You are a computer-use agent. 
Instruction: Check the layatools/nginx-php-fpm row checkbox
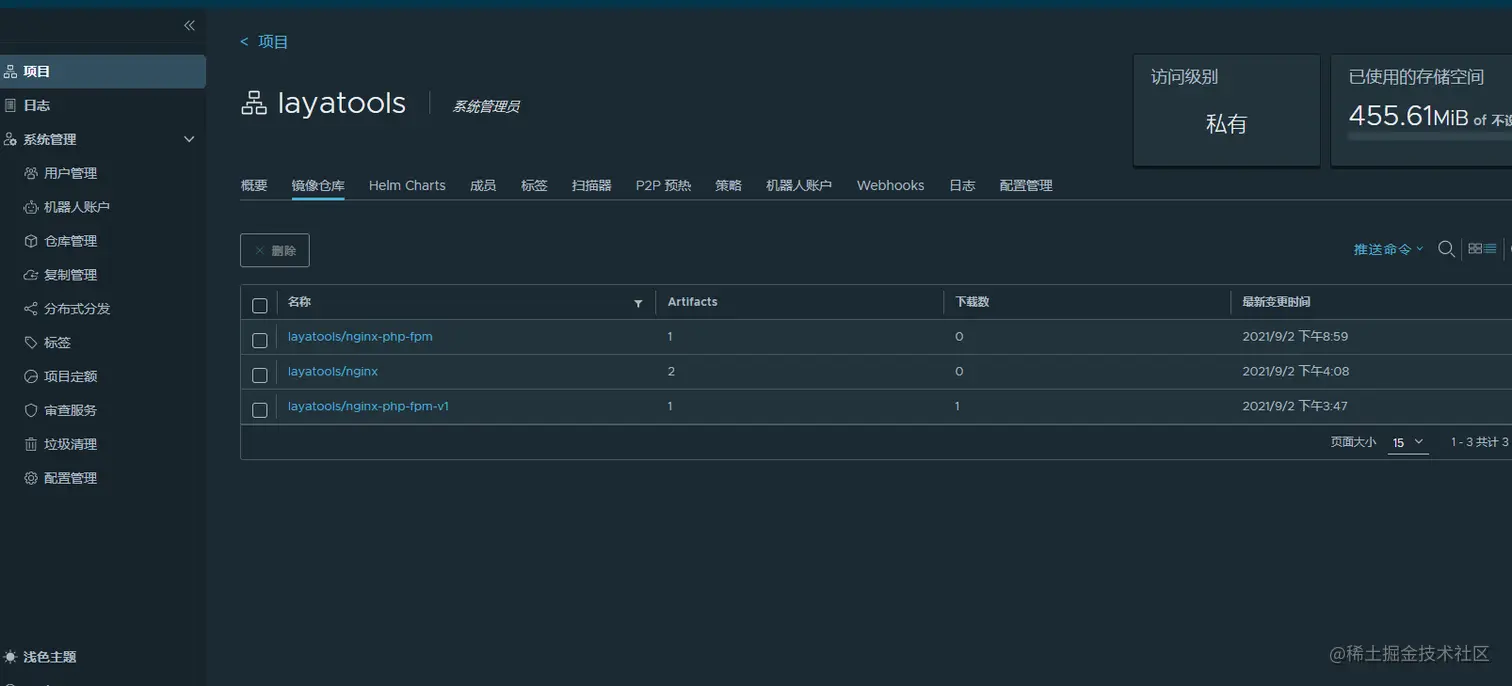(x=260, y=340)
